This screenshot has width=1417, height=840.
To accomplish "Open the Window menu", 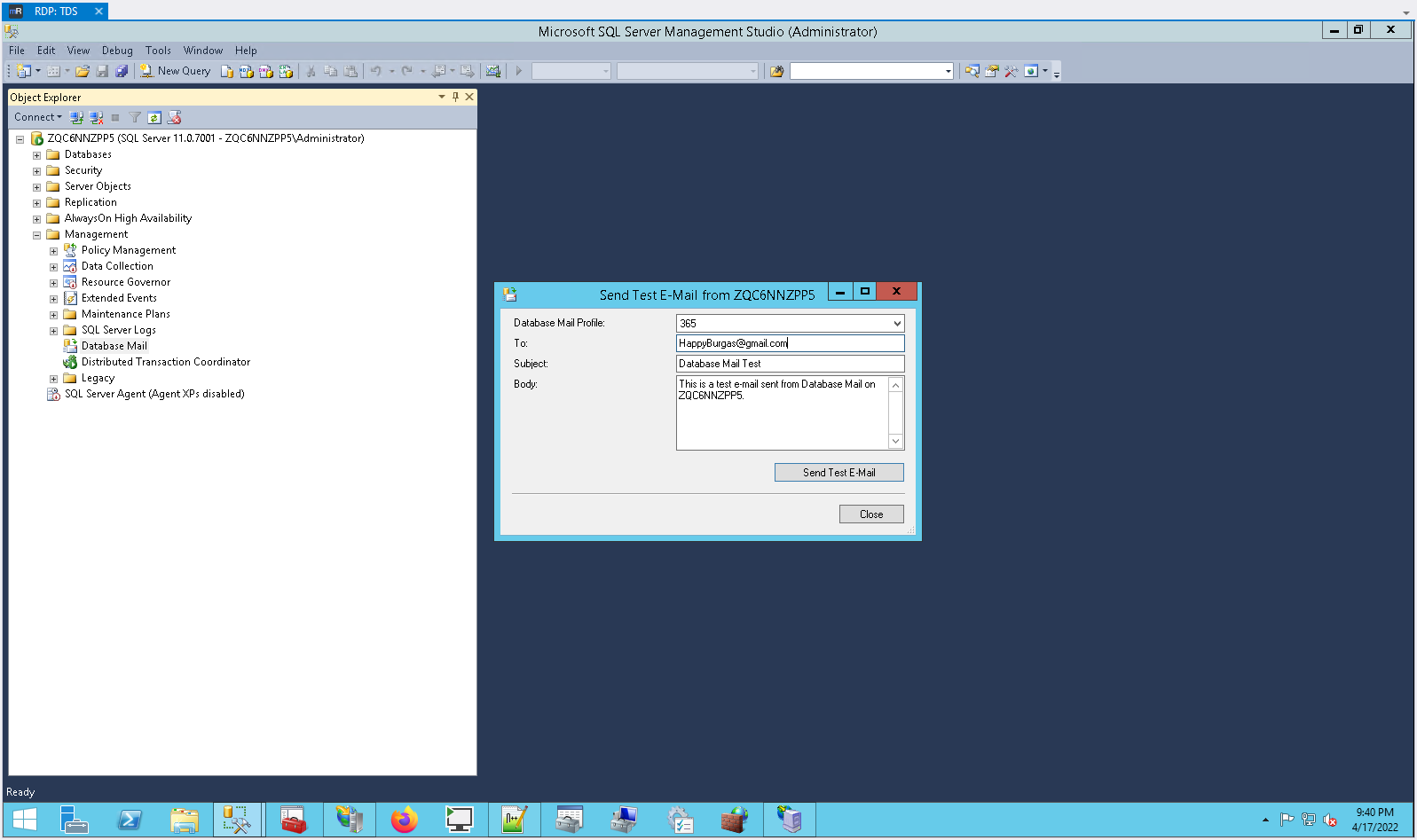I will coord(203,51).
